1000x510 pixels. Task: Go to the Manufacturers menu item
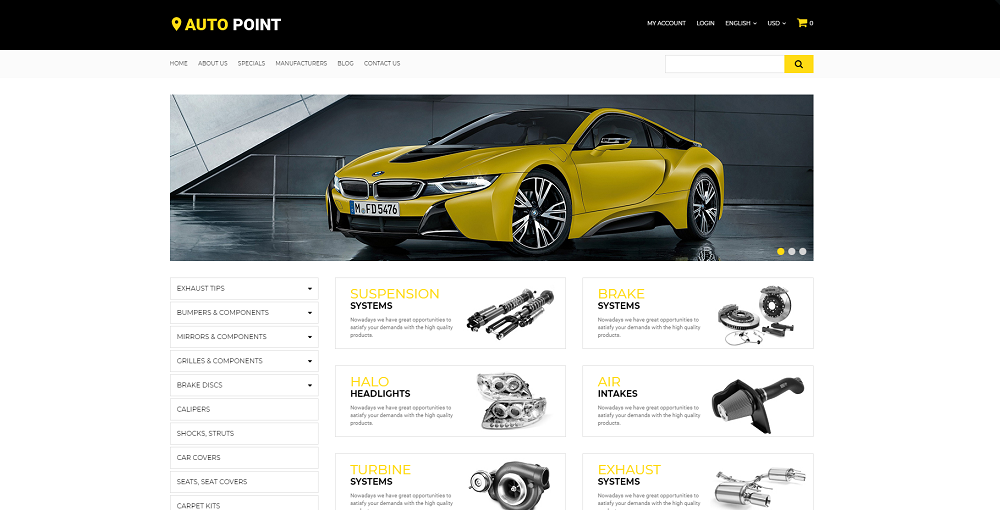[301, 63]
